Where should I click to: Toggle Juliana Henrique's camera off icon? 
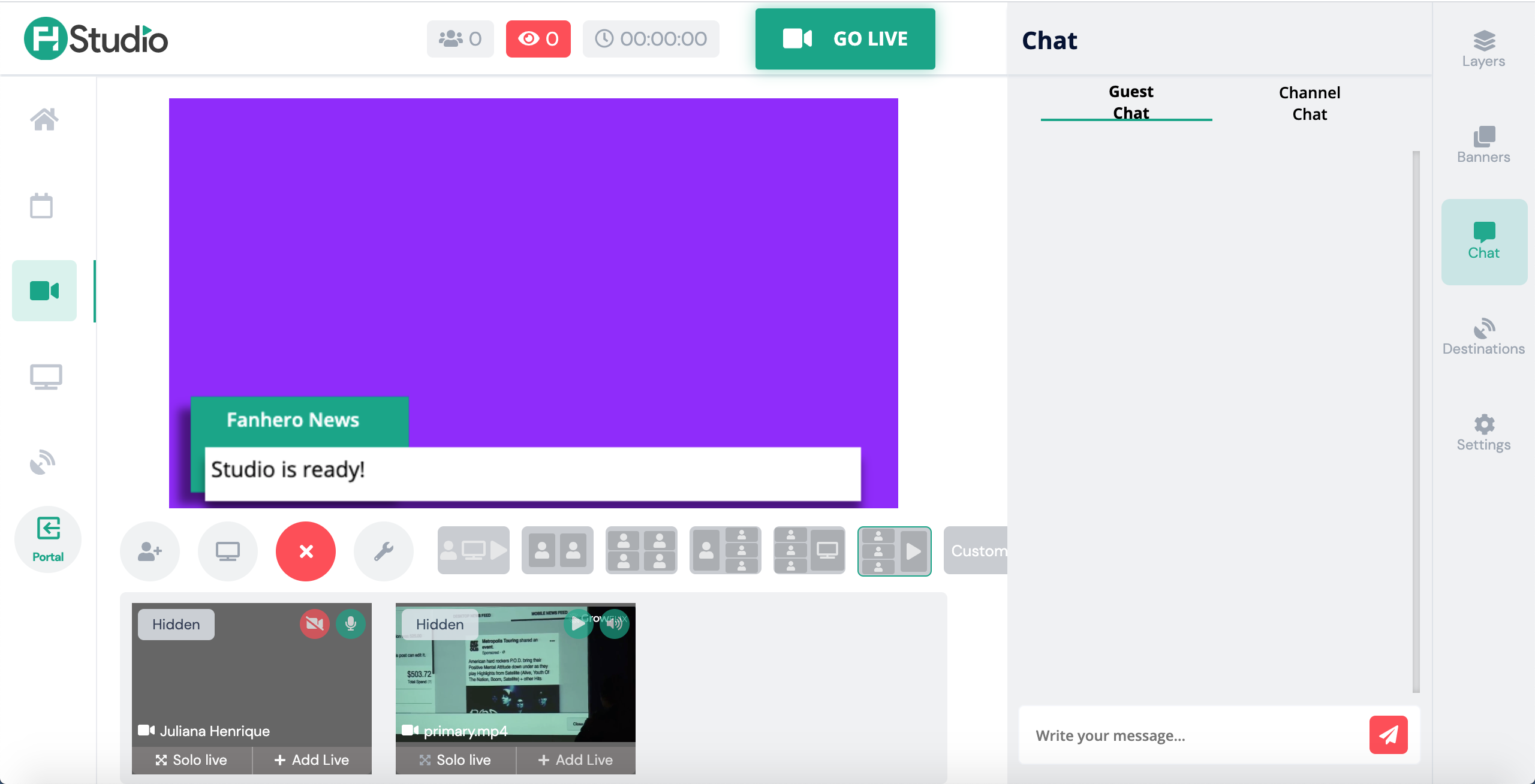click(315, 624)
